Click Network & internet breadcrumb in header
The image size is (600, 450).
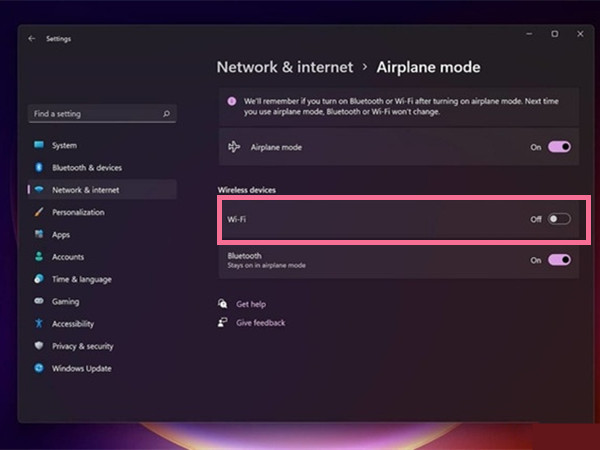[x=285, y=67]
